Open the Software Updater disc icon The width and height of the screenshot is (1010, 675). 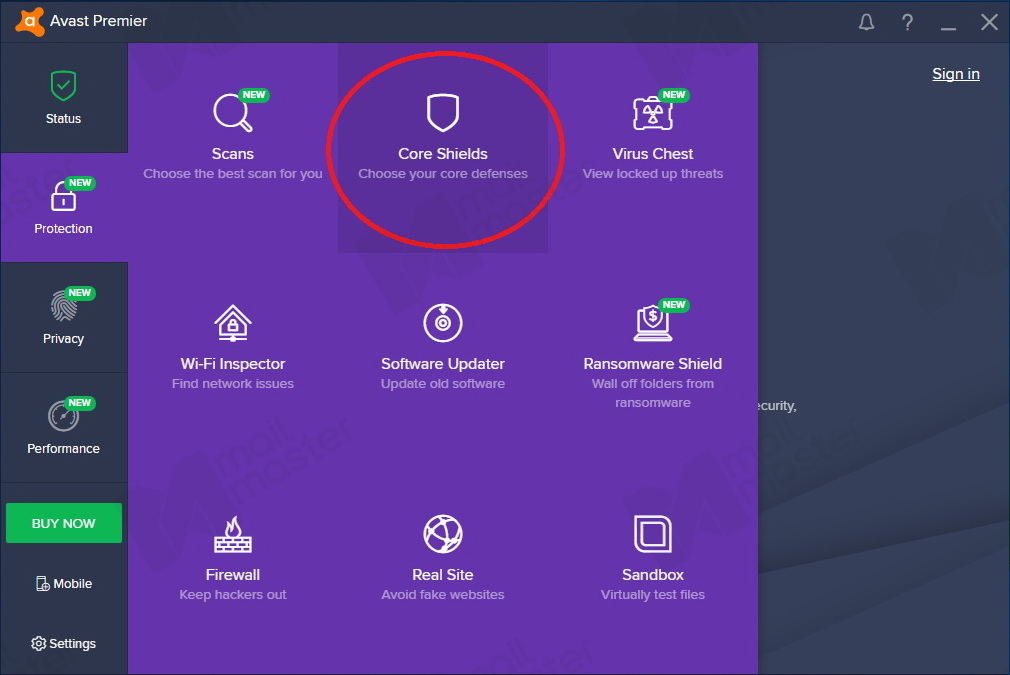click(x=443, y=323)
